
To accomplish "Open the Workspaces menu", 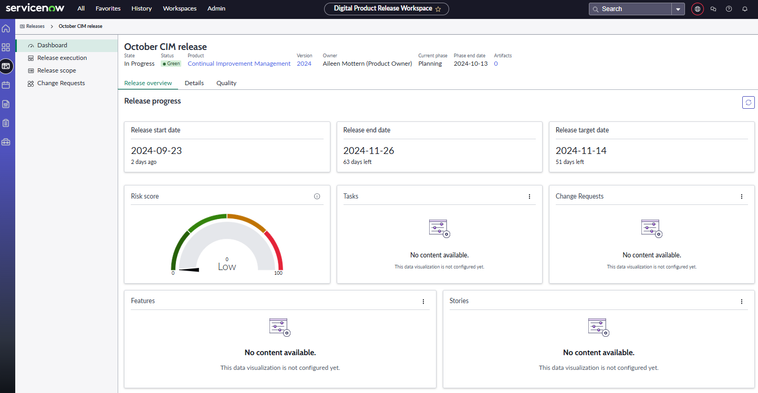I will pyautogui.click(x=179, y=9).
